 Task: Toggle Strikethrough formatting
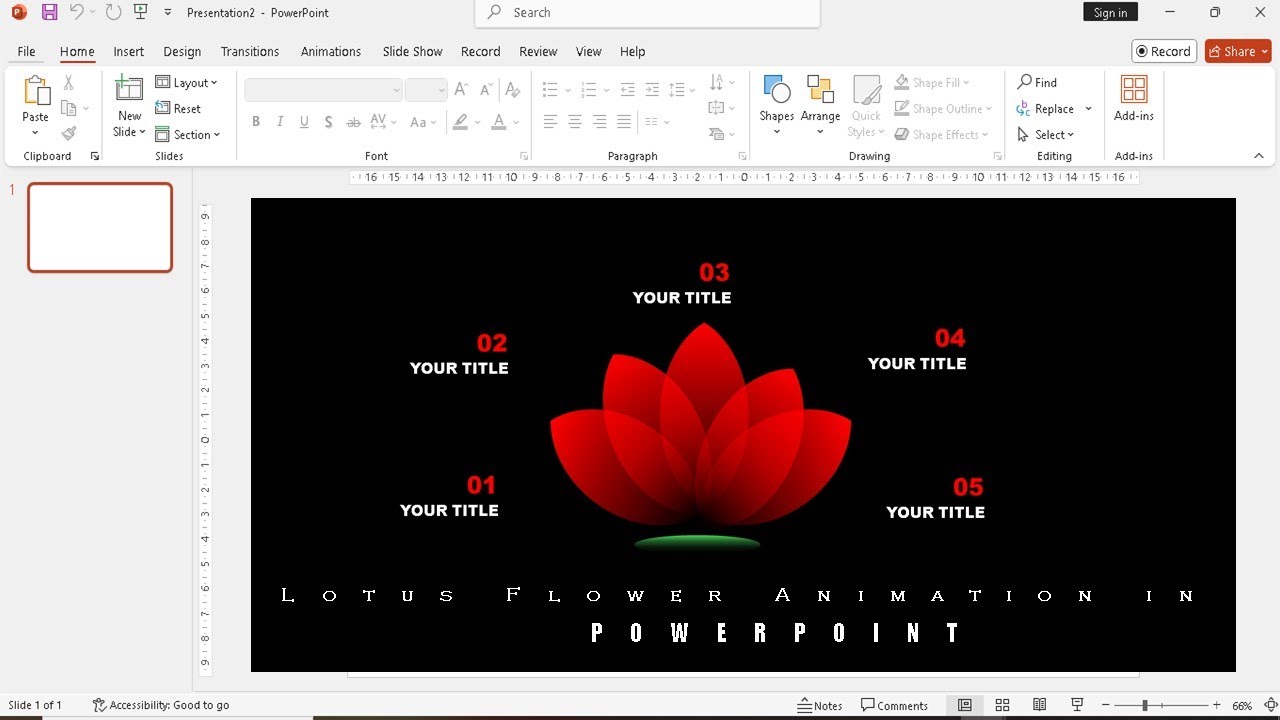click(353, 122)
